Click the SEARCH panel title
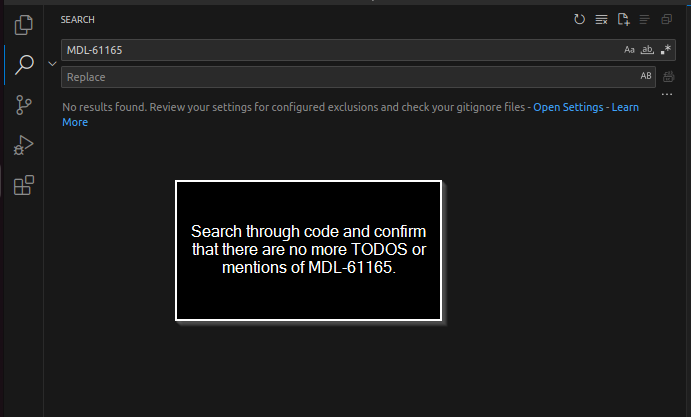This screenshot has height=417, width=691. click(x=78, y=20)
